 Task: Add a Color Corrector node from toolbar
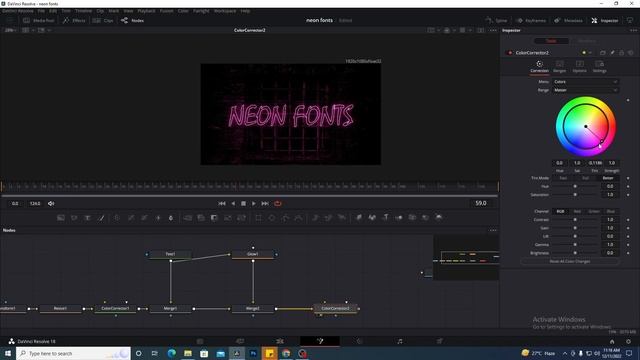point(117,218)
